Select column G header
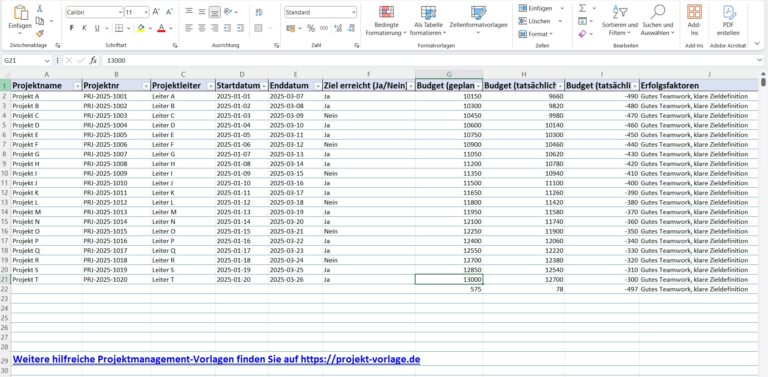Viewport: 768px width, 377px height. [449, 74]
